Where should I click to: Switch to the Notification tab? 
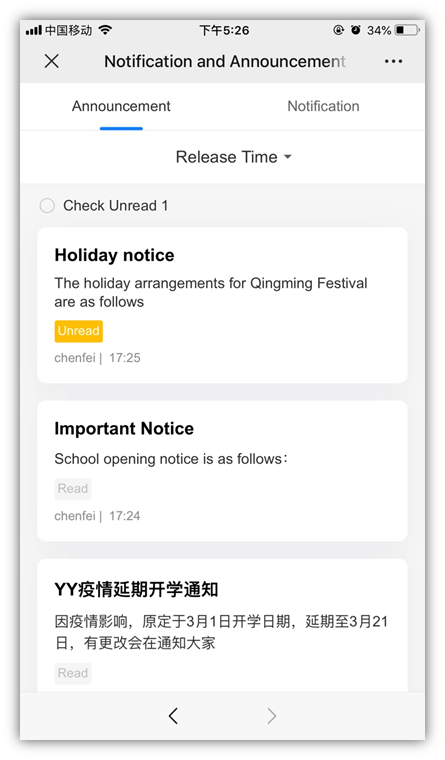(x=323, y=106)
